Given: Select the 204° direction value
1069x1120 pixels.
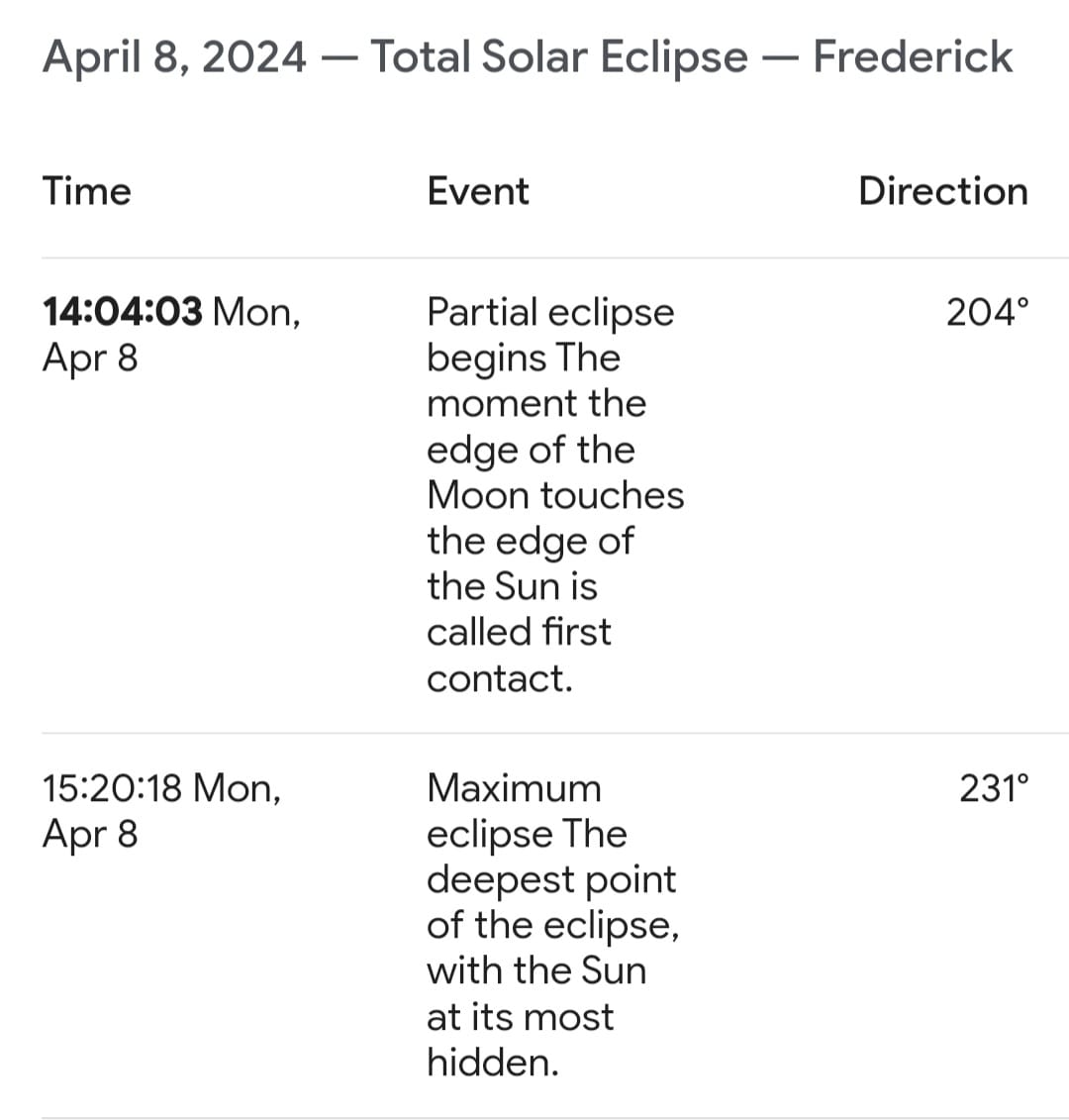Looking at the screenshot, I should click(987, 312).
